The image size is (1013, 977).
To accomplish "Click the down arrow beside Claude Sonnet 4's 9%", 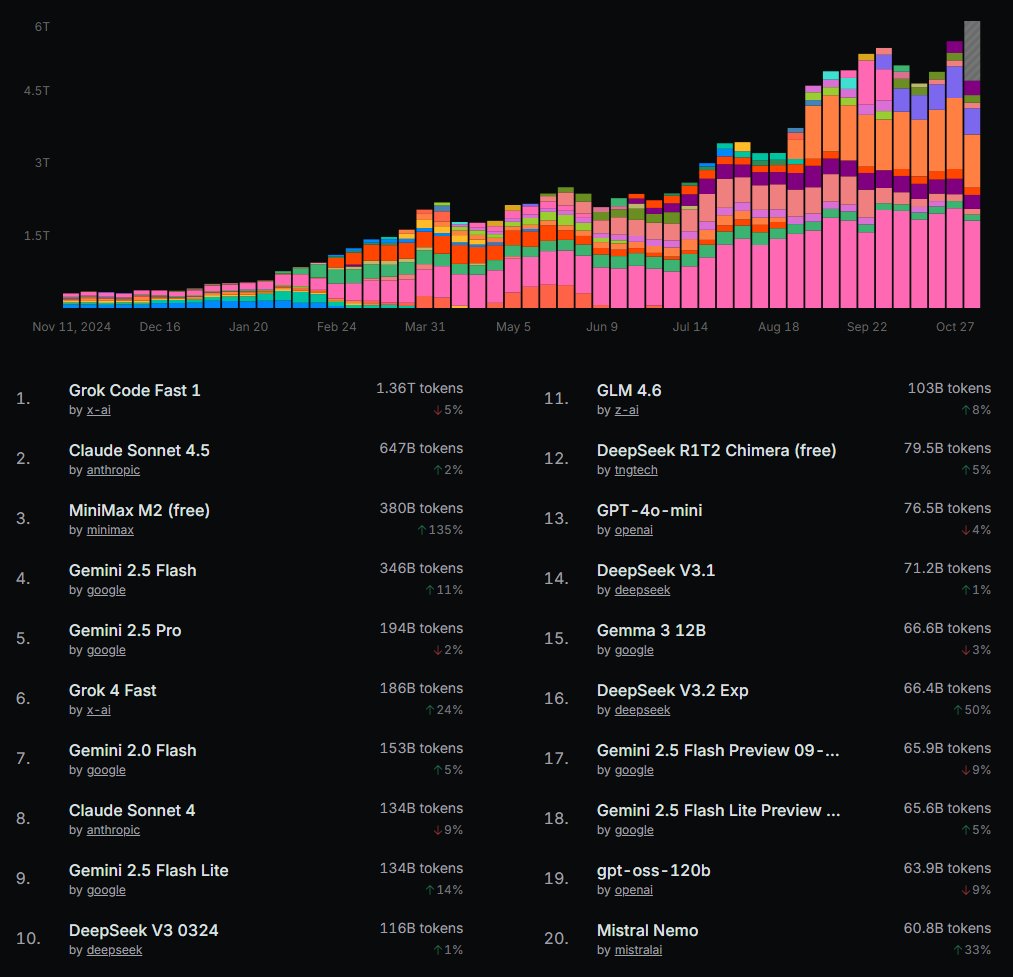I will coord(438,830).
